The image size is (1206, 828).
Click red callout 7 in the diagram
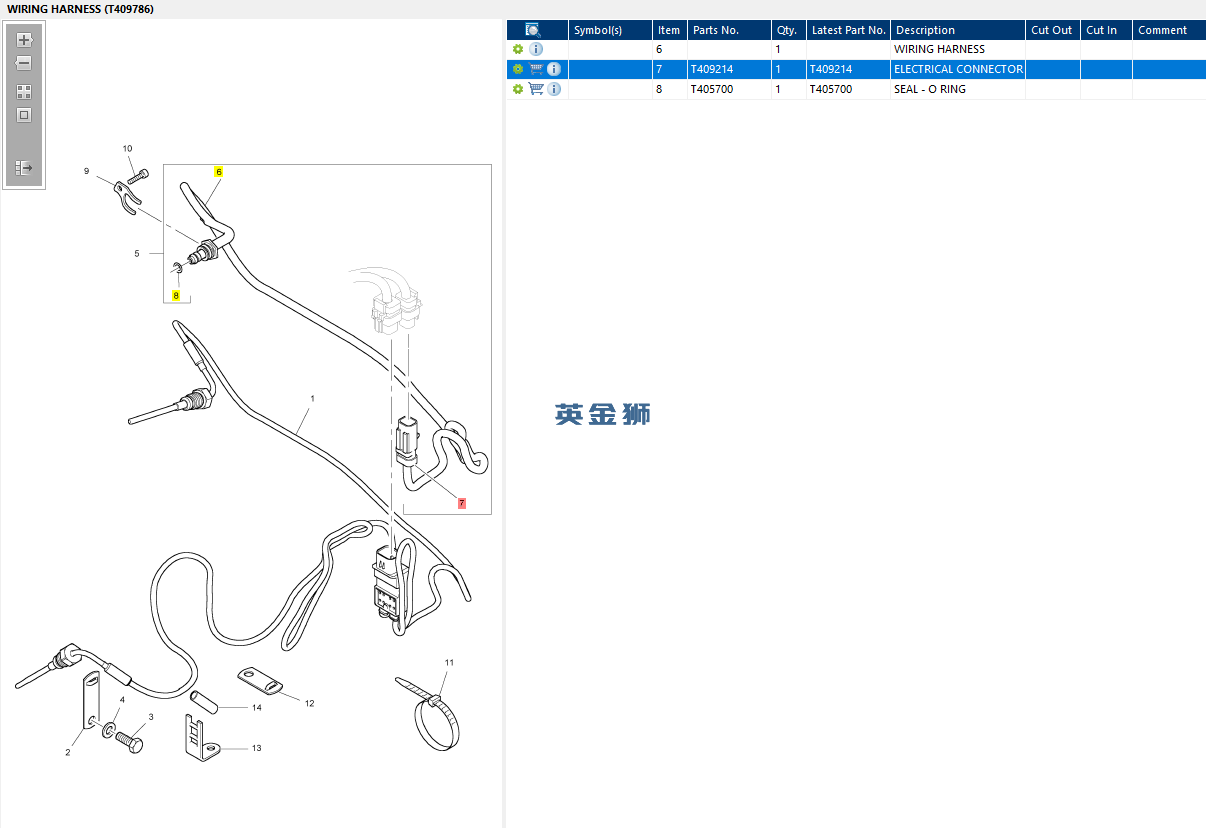click(x=462, y=504)
